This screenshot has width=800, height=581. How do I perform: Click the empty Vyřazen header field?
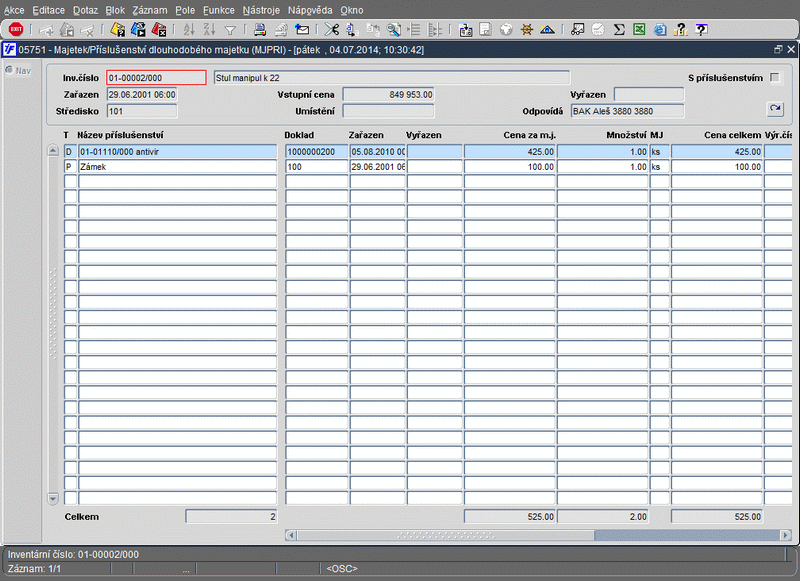coord(649,94)
